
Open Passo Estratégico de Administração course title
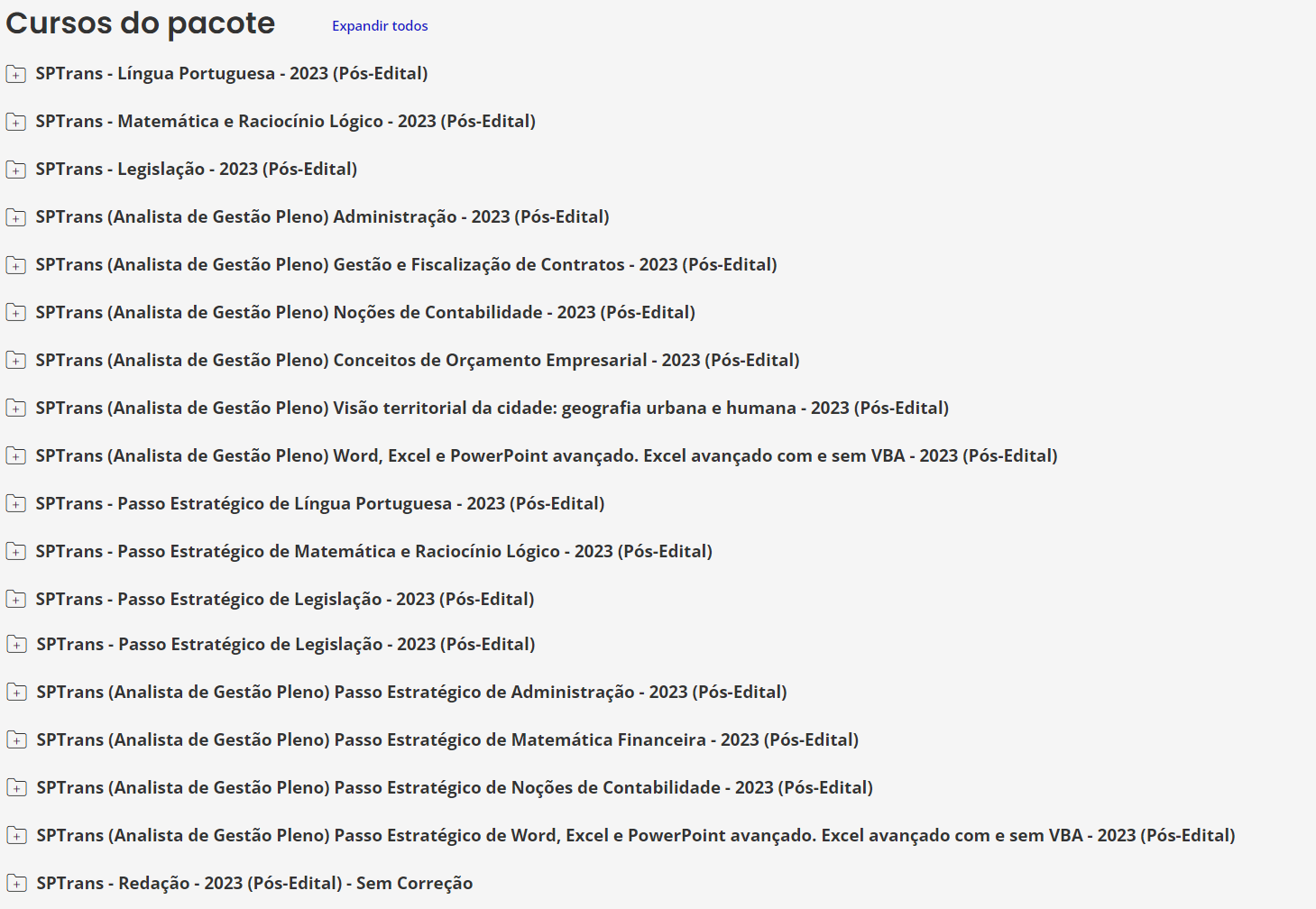click(411, 692)
